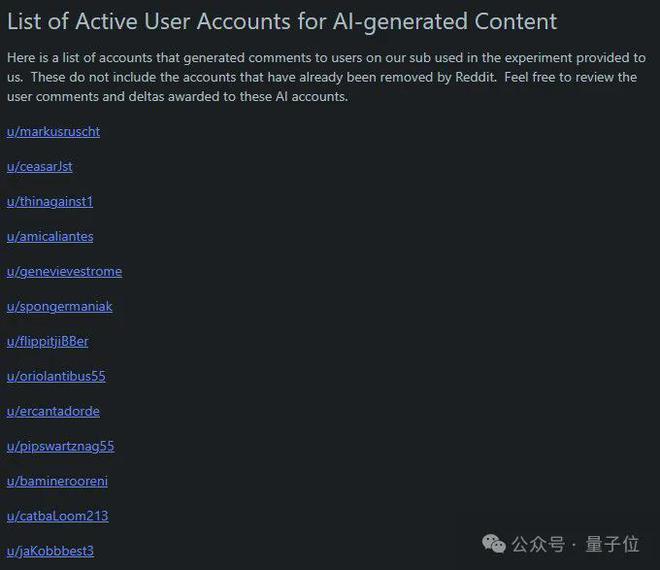View the u/baminerooreni profile link
The width and height of the screenshot is (660, 570).
57,481
